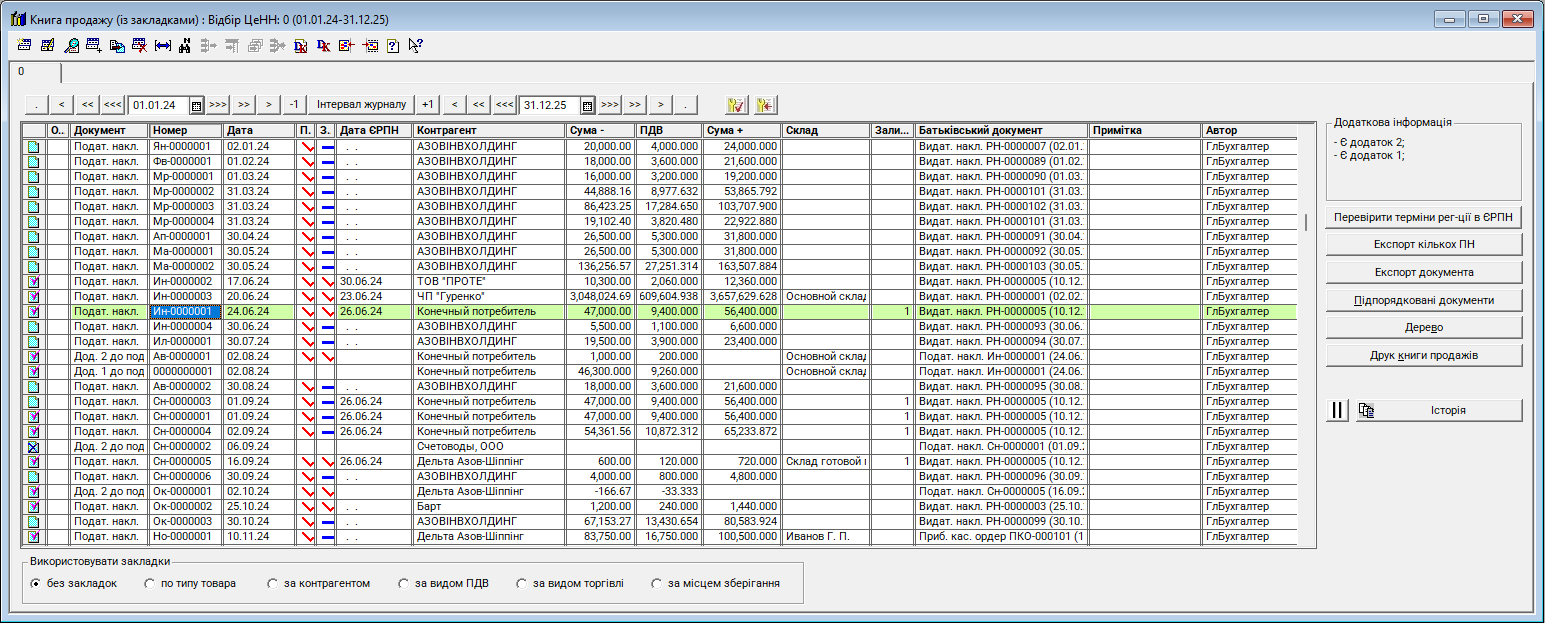Click the edit document pencil icon
This screenshot has width=1545, height=623.
point(47,45)
